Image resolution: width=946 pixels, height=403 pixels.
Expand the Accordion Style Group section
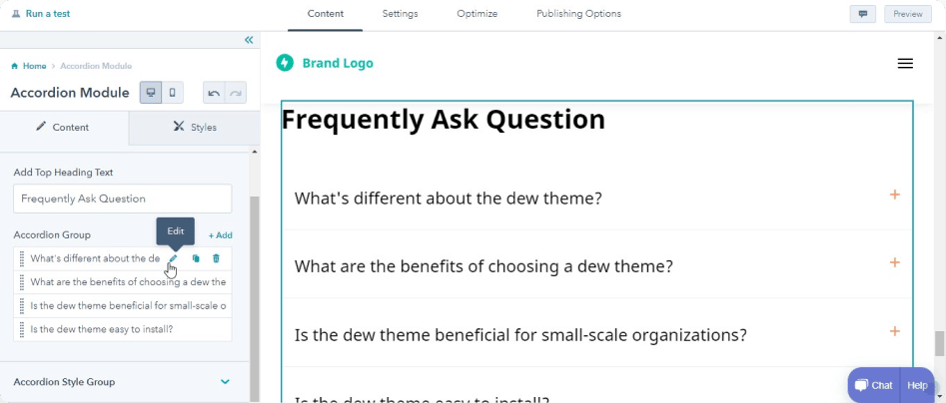coord(225,382)
